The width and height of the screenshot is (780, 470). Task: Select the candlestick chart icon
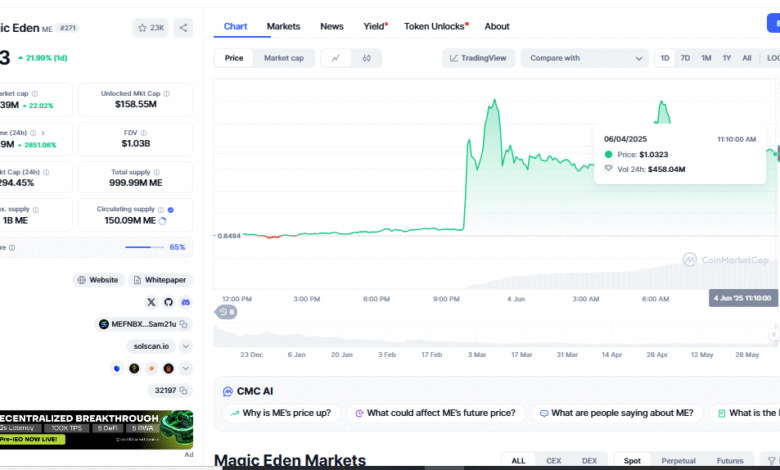click(x=367, y=58)
